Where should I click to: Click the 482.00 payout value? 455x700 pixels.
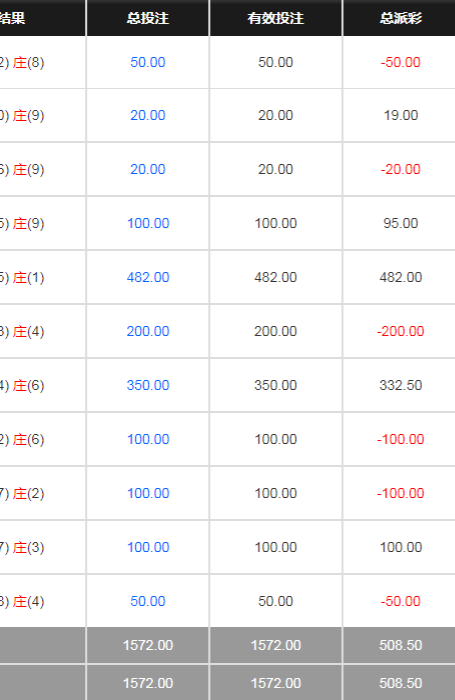pos(401,277)
